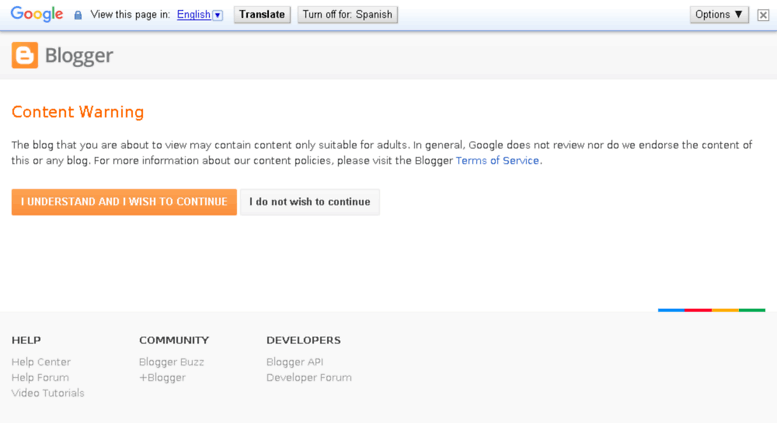Click the orange Blogger logo icon

tap(25, 55)
